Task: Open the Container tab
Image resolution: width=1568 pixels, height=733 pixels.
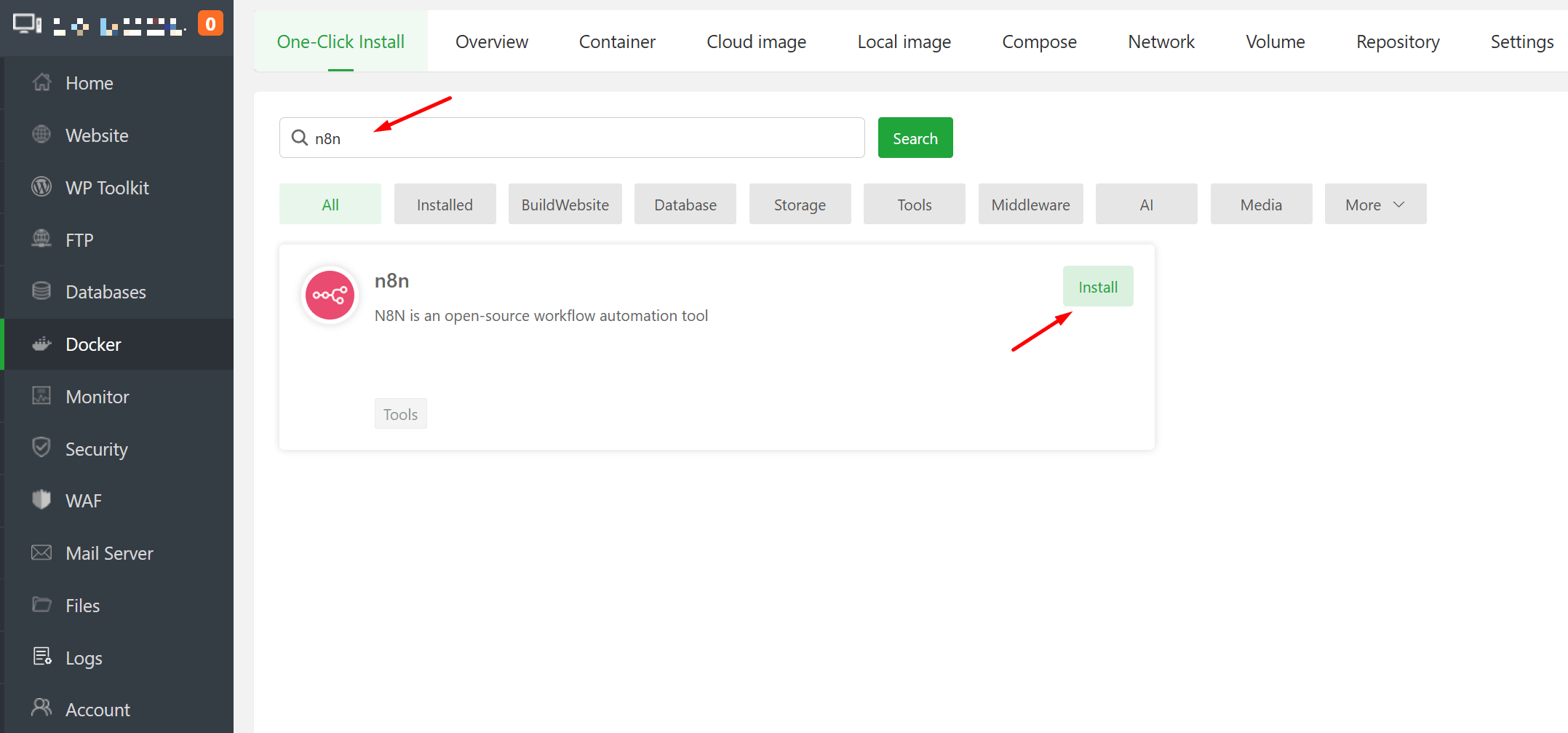Action: pos(617,41)
